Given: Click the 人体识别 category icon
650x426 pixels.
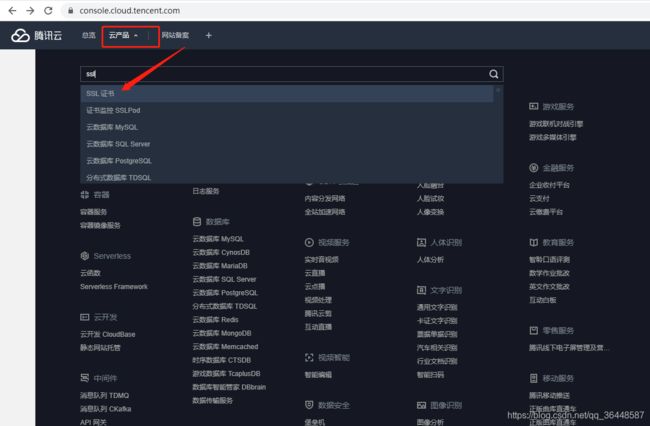Looking at the screenshot, I should (421, 242).
